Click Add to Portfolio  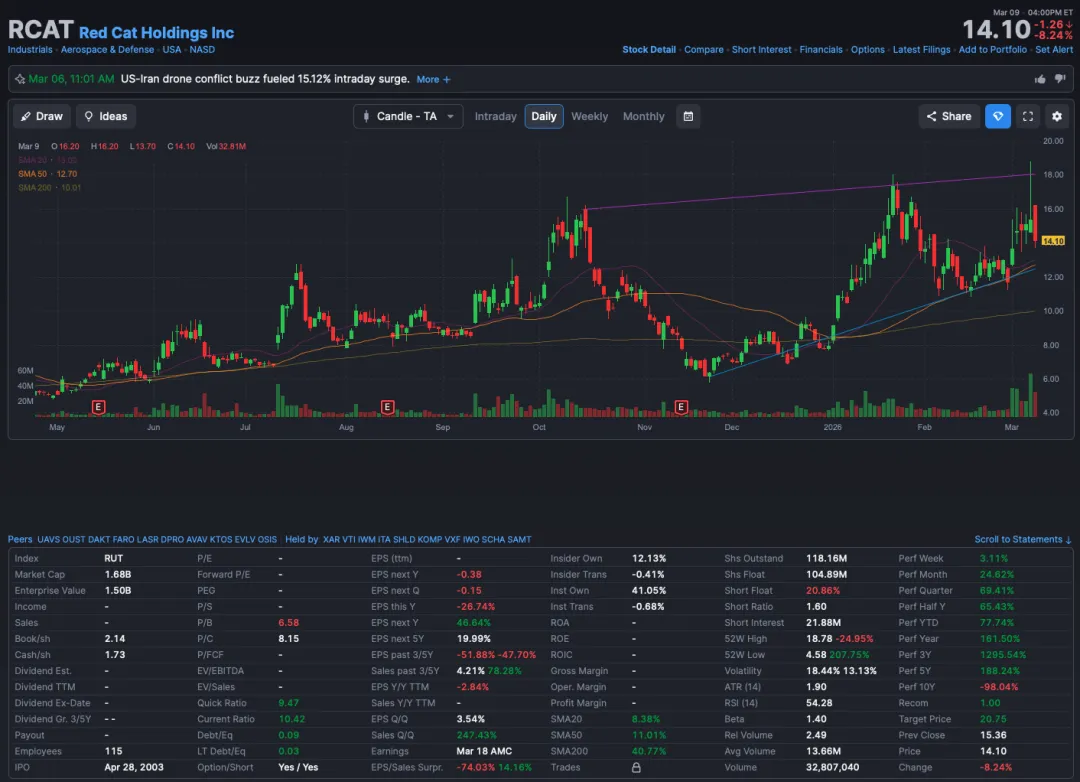tap(993, 50)
